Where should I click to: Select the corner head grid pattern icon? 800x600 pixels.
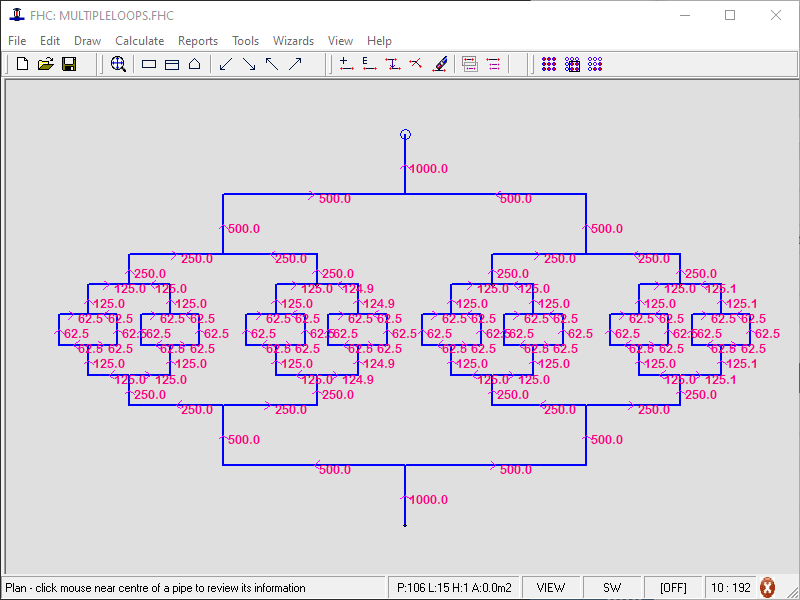coord(594,63)
